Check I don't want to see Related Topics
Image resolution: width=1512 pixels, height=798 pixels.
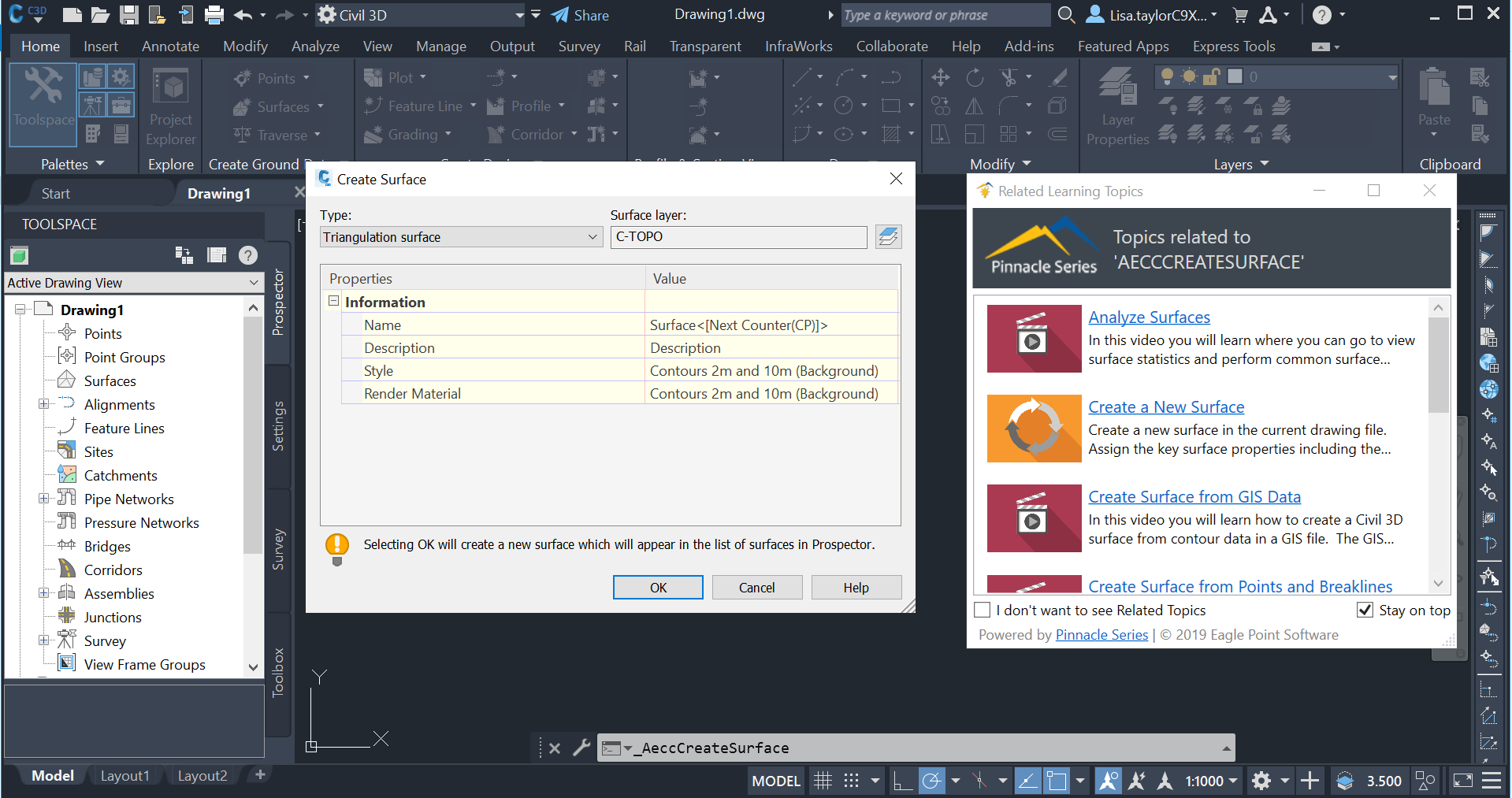983,610
